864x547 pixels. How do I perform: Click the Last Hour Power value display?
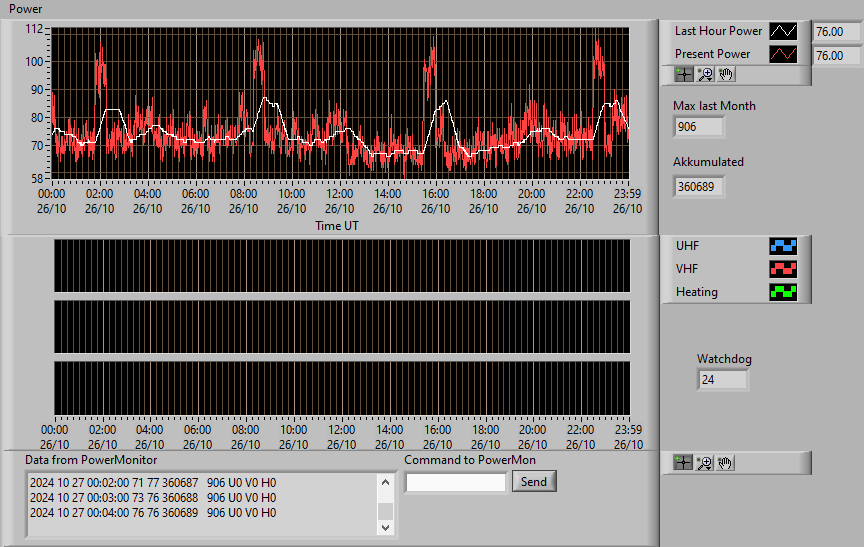[837, 31]
